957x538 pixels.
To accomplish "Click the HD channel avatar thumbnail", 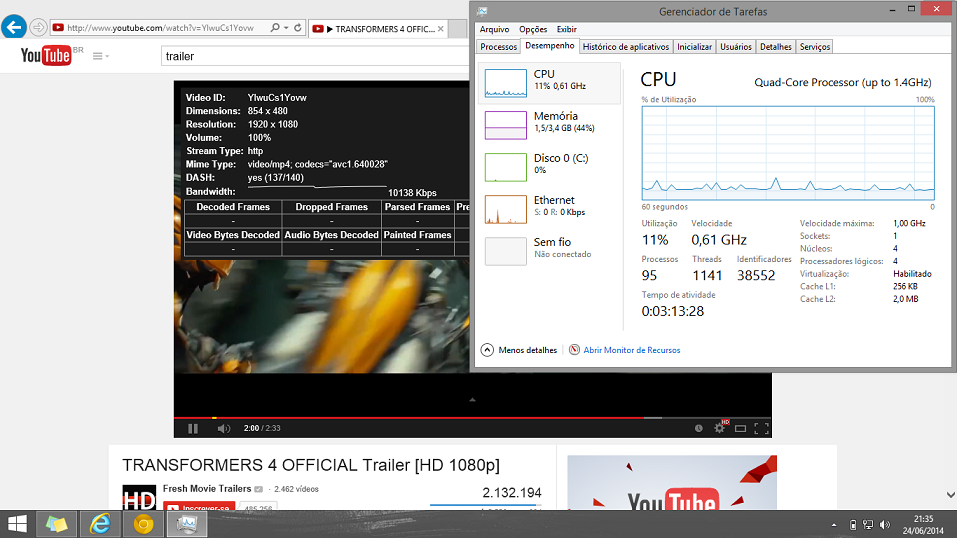I will point(139,497).
